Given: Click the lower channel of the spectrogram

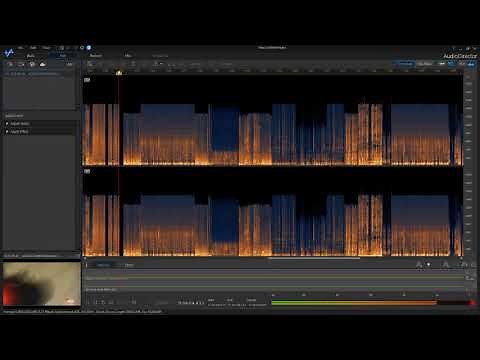Looking at the screenshot, I should point(272,212).
